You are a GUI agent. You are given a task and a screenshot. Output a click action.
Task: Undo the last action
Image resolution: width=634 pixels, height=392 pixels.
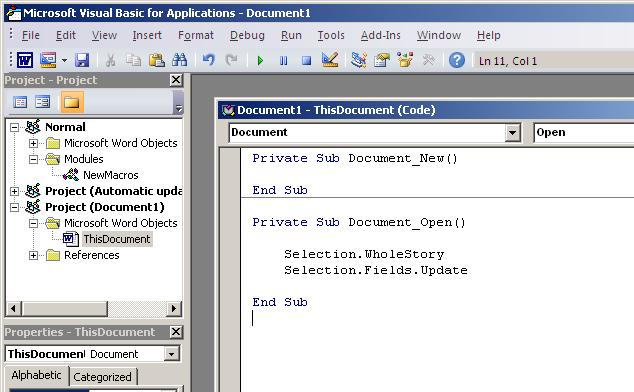[x=208, y=60]
